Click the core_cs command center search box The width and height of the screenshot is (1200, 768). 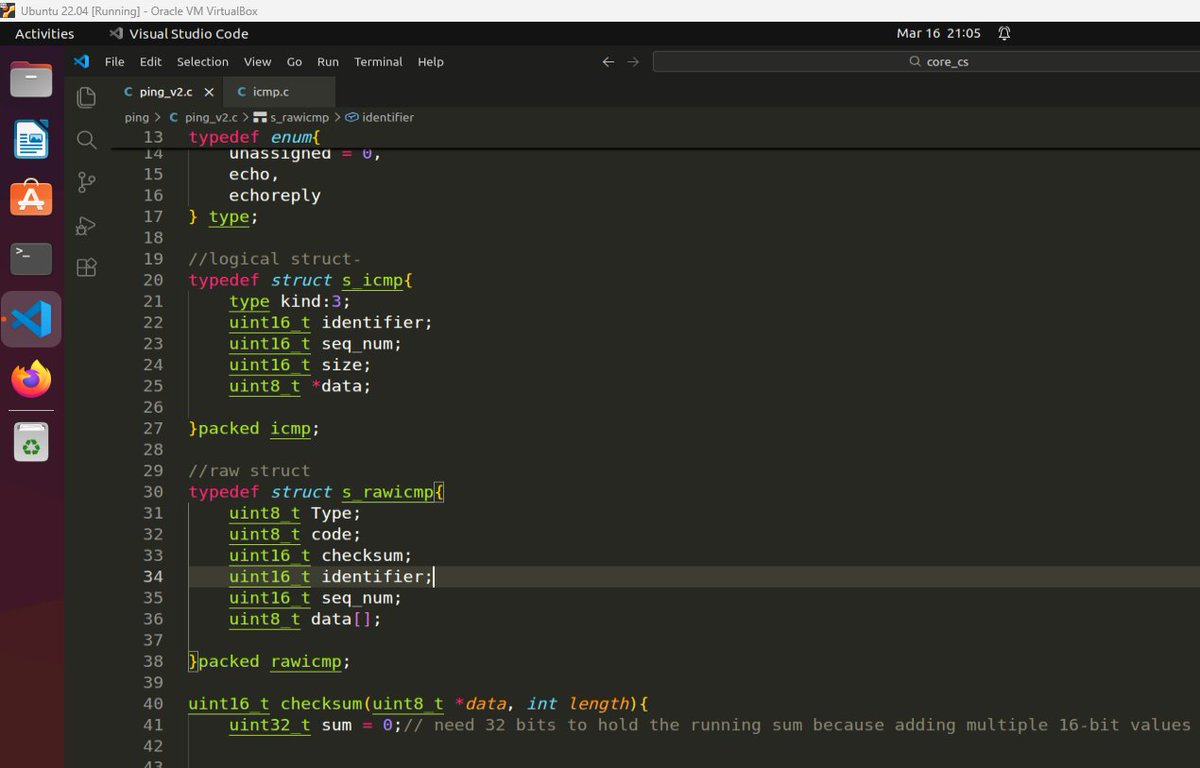[926, 61]
